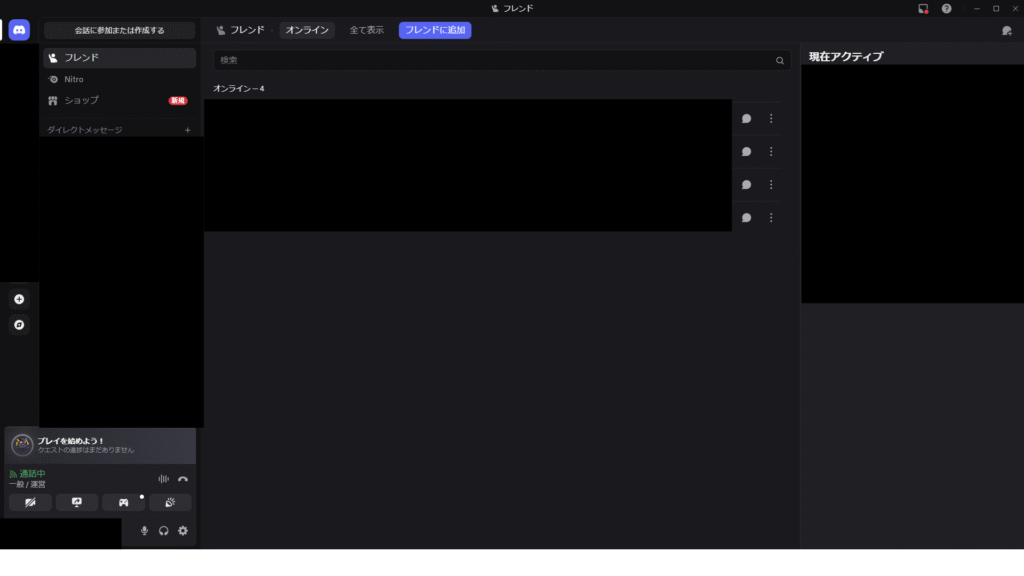Screen dimensions: 1024x576
Task: Select the オンライン tab
Action: tap(307, 30)
